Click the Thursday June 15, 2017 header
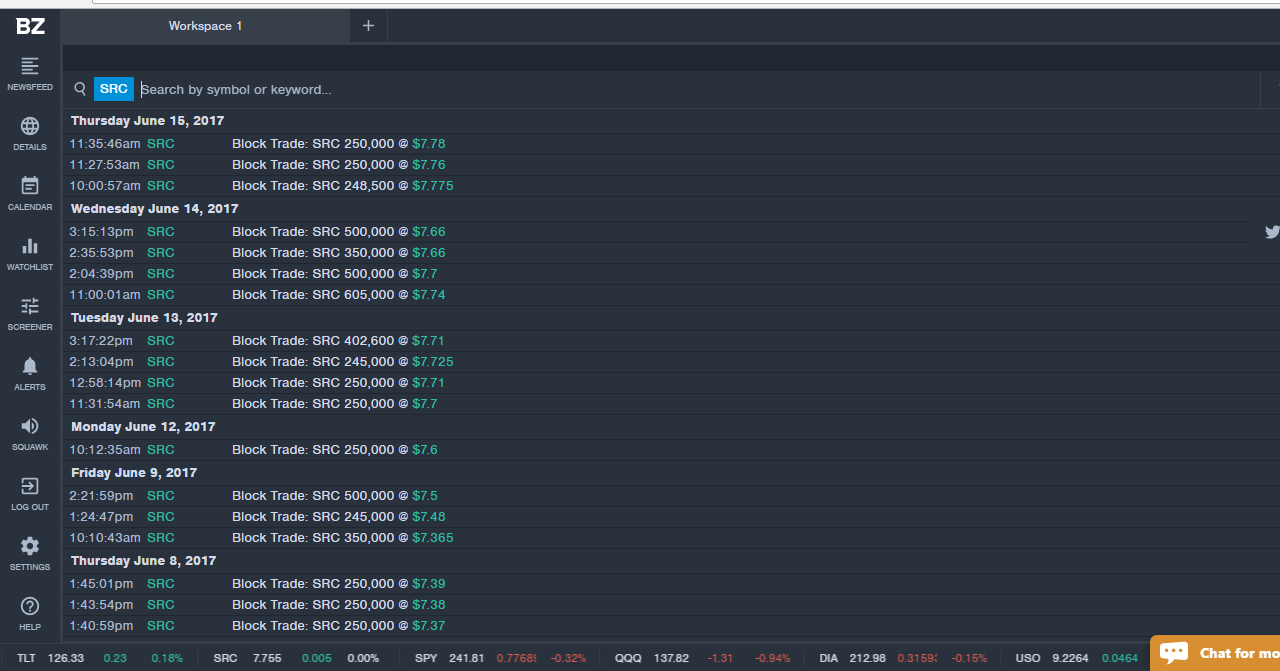The image size is (1280, 671). [x=147, y=121]
